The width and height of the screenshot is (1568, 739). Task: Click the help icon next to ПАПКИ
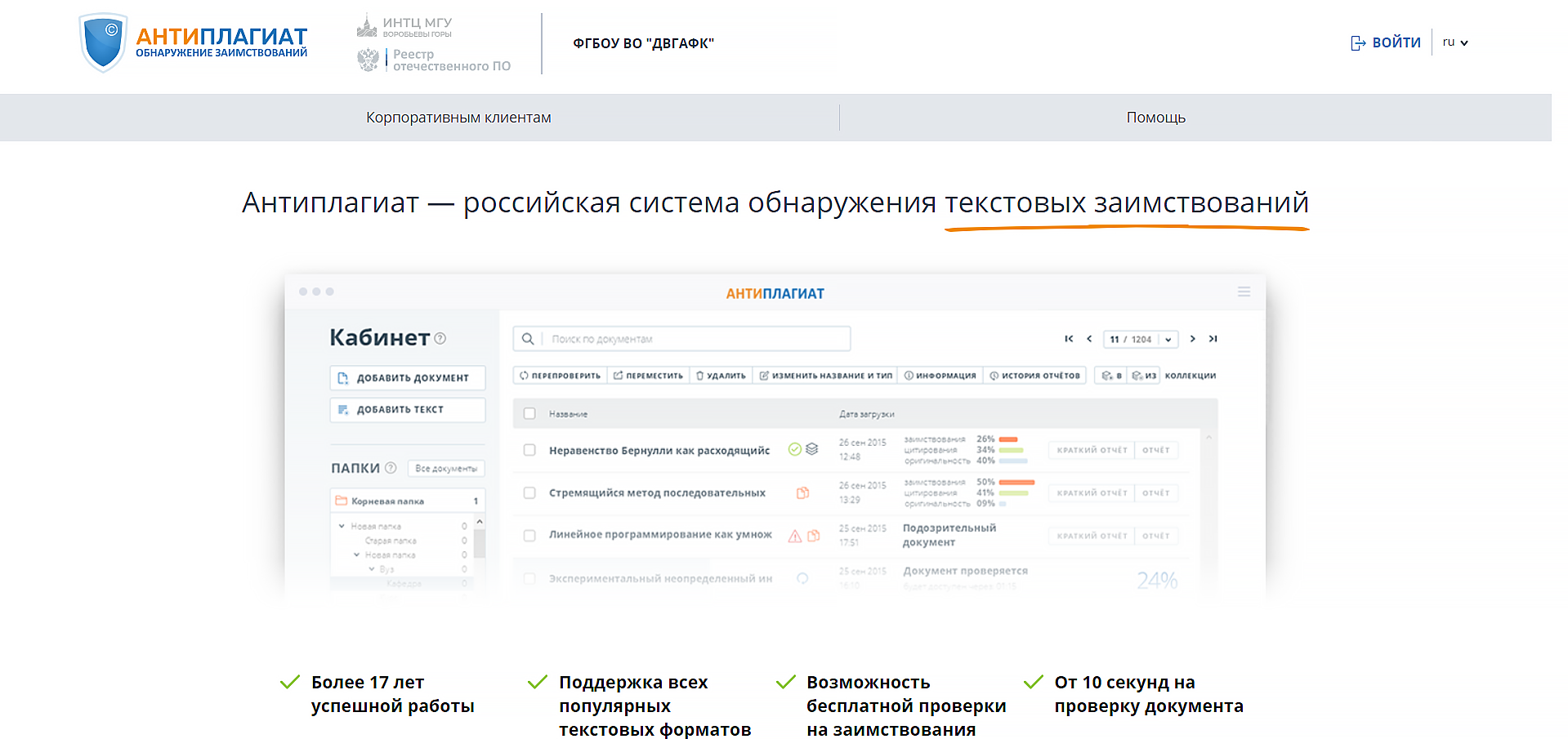391,468
